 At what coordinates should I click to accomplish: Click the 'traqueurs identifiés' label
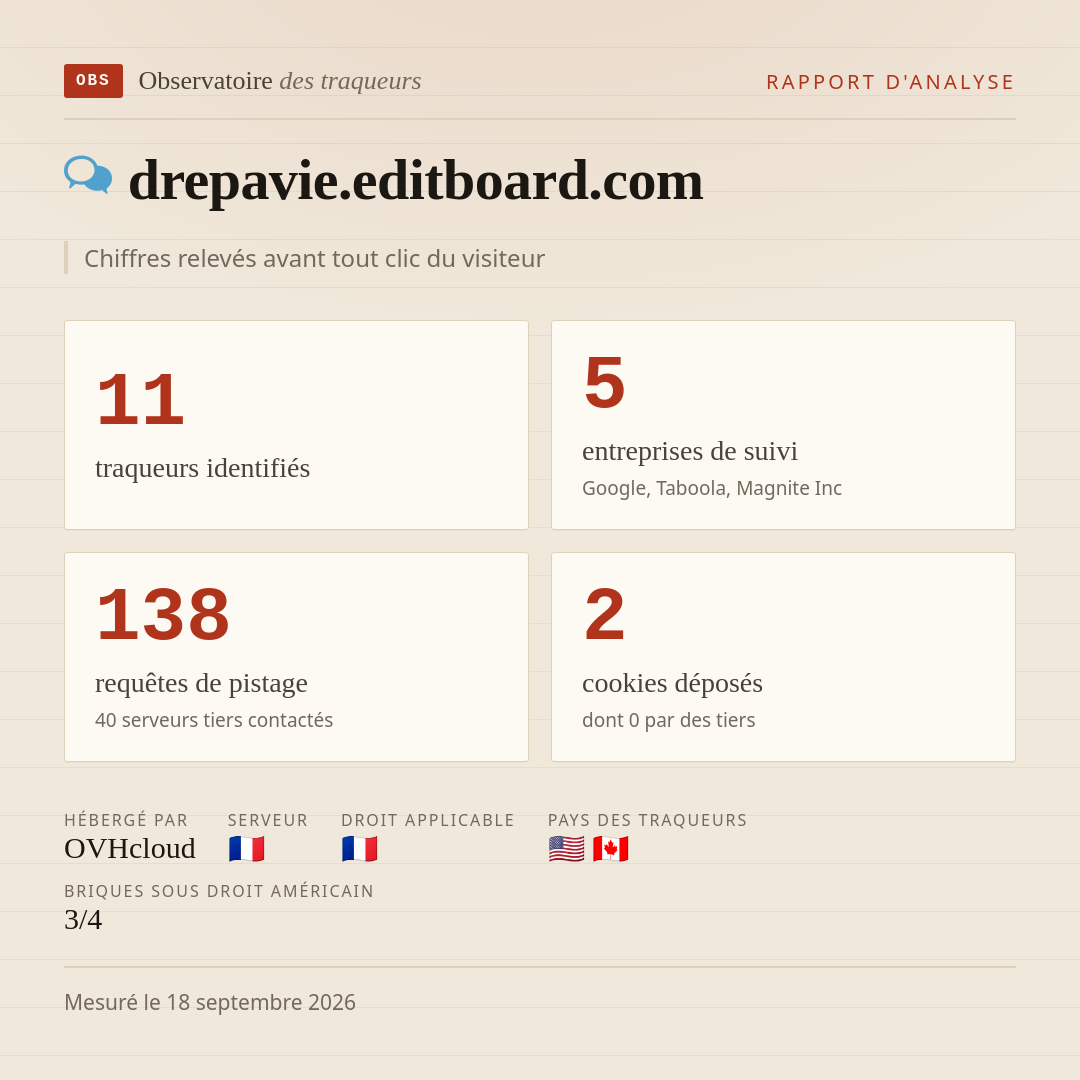tap(202, 468)
